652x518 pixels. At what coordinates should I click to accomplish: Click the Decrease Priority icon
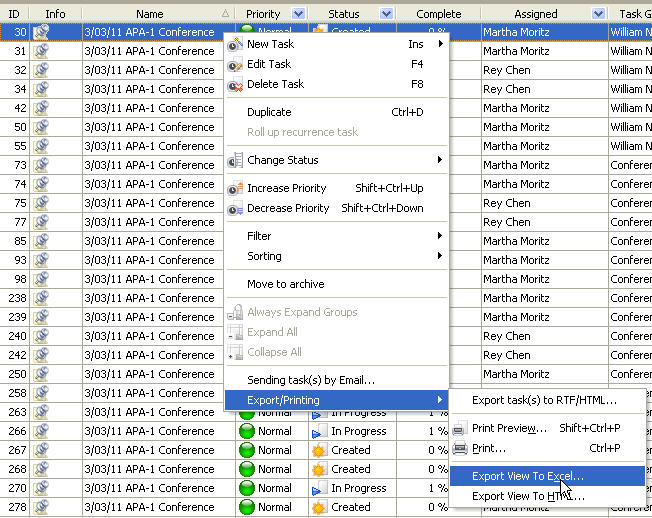pyautogui.click(x=235, y=208)
